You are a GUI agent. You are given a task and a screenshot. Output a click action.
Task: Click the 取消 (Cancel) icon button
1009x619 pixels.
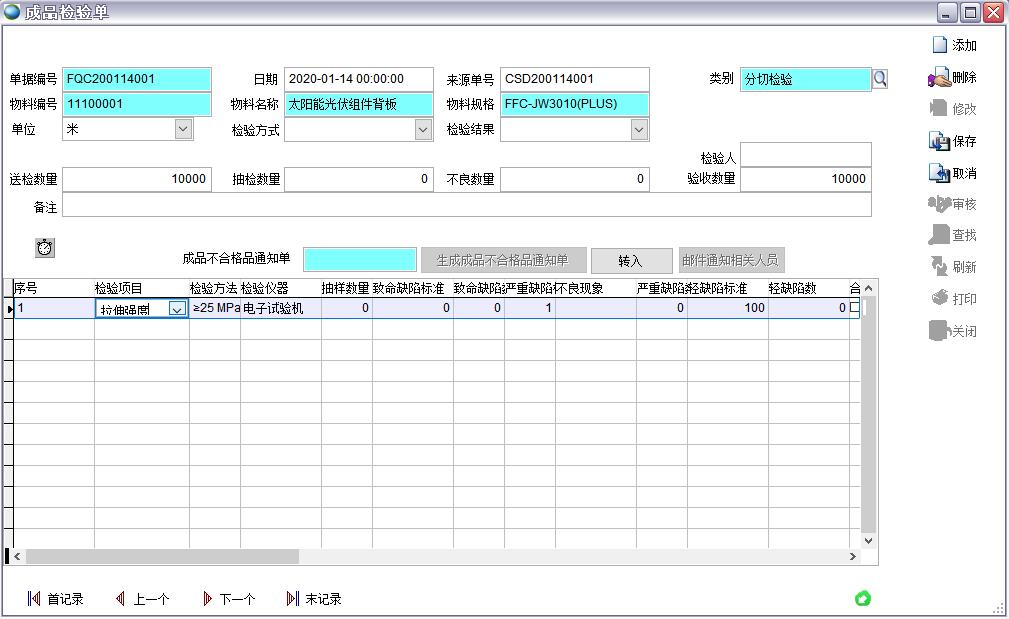(953, 173)
